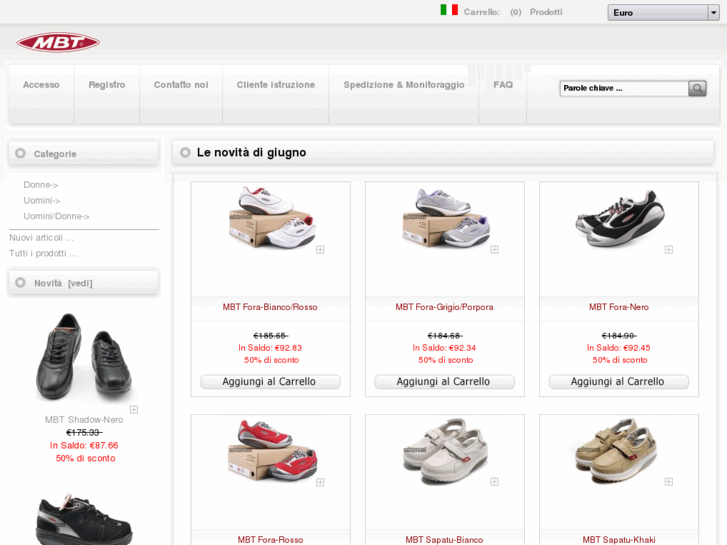This screenshot has height=545, width=727.
Task: Open the MBT Sapatu-Bianco product title
Action: [x=445, y=540]
